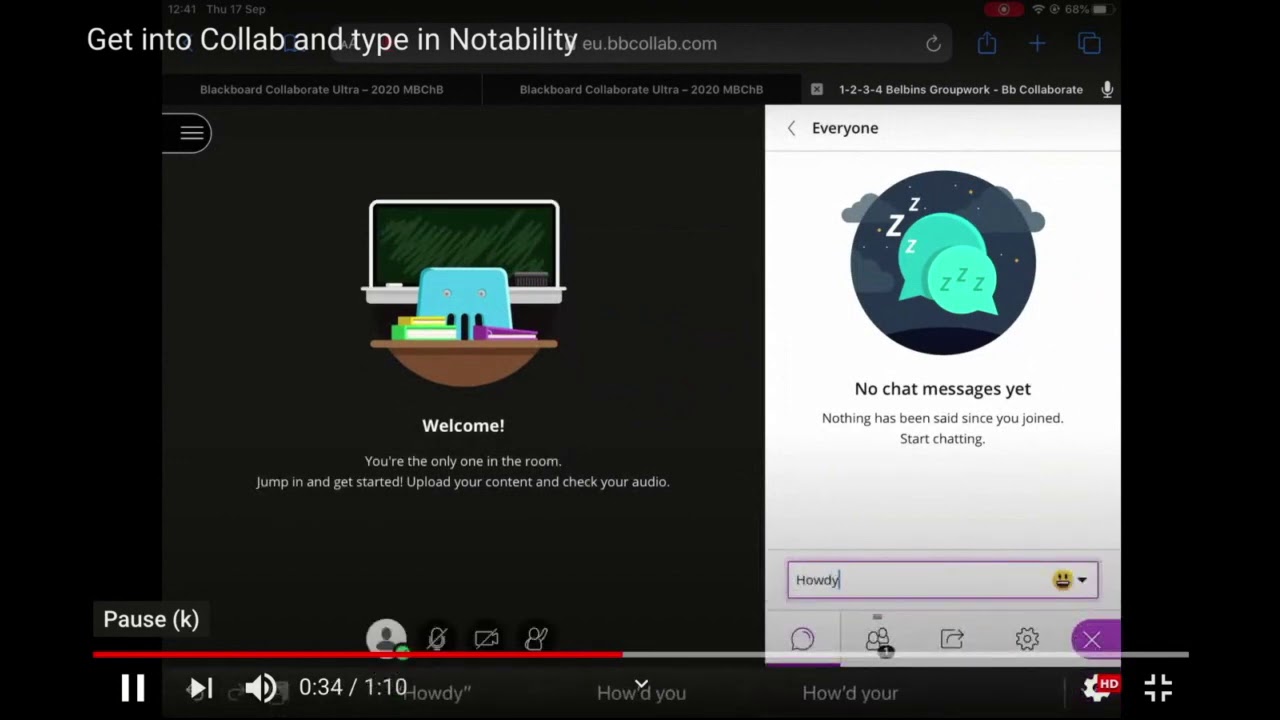
Task: Open My Status profile avatar
Action: (x=386, y=638)
